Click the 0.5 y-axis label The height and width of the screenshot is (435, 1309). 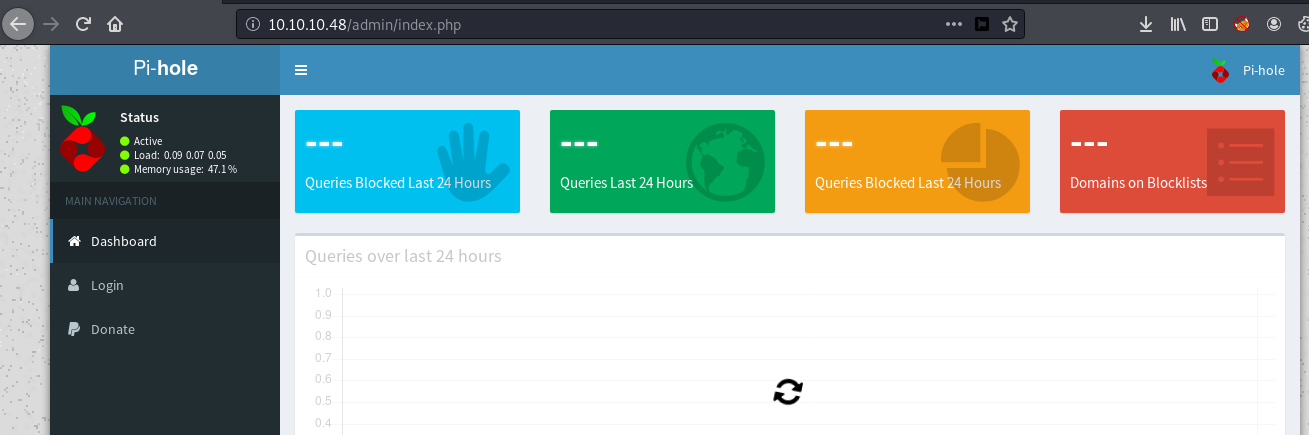tap(322, 401)
